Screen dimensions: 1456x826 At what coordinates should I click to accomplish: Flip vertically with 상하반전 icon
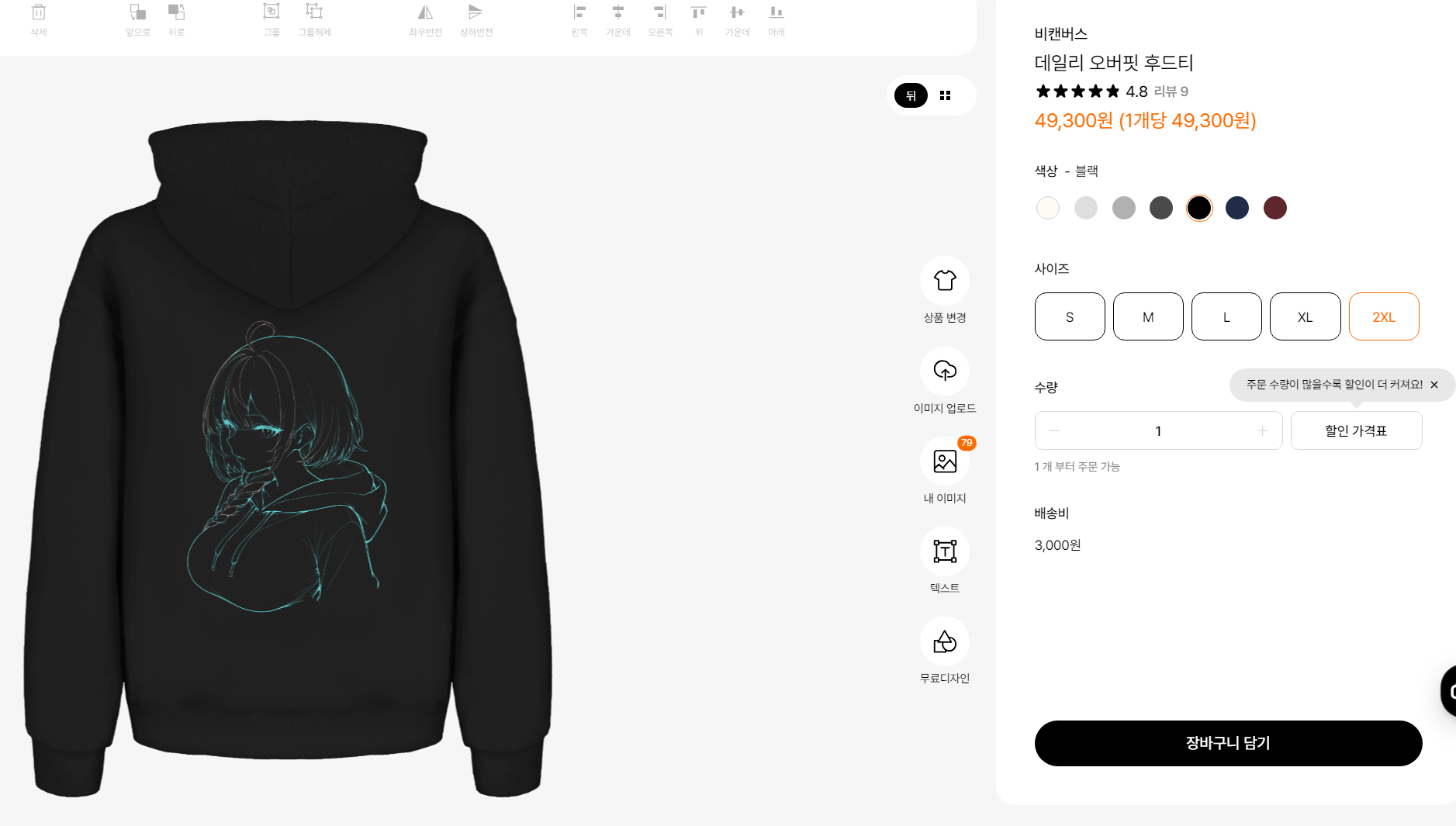pyautogui.click(x=476, y=12)
